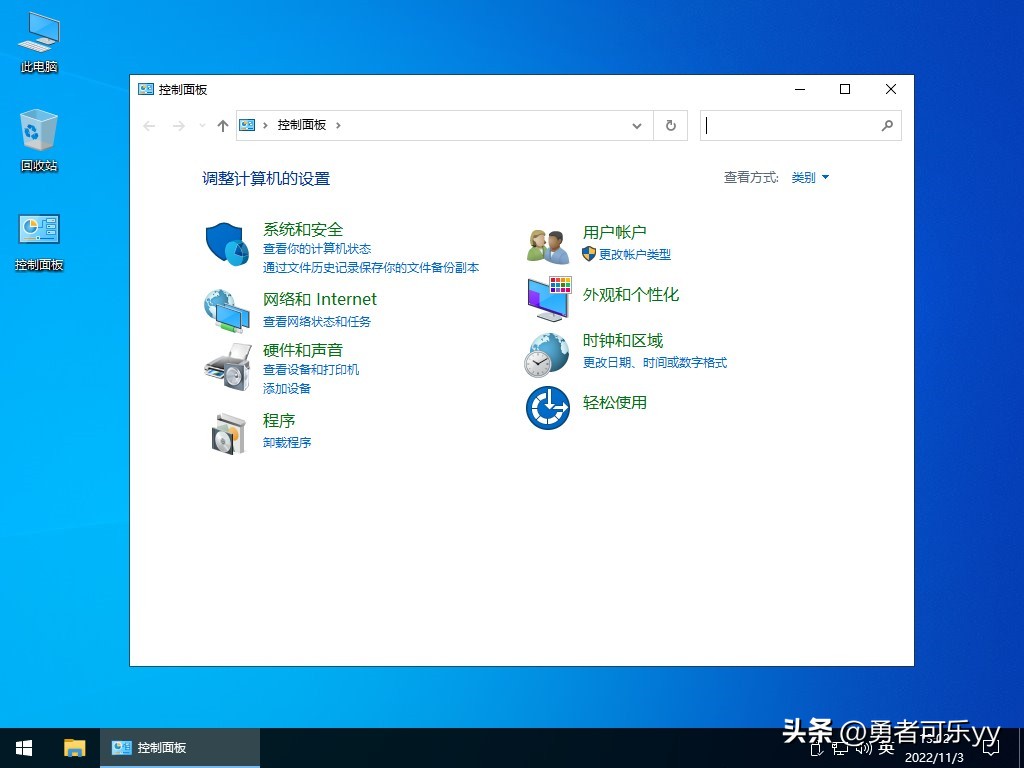
Task: Open 网络和 Internet using its monitor icon
Action: [226, 312]
